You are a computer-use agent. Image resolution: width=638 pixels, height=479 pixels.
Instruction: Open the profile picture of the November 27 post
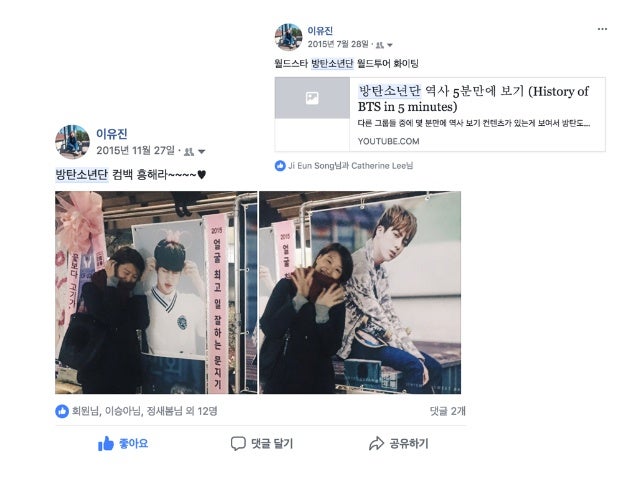[72, 142]
